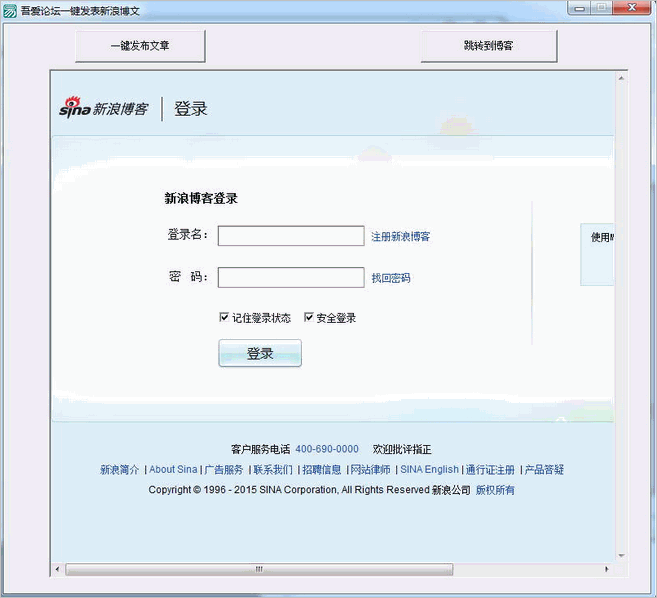The width and height of the screenshot is (657, 598).
Task: Close the application window
Action: click(633, 8)
